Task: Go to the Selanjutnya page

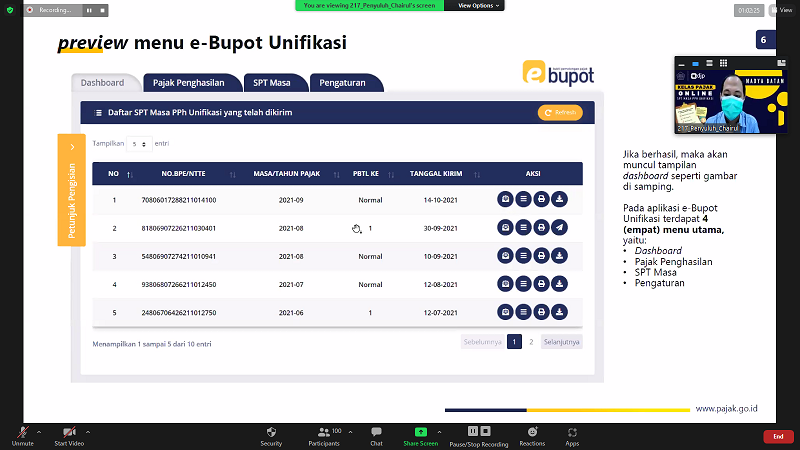Action: [561, 342]
